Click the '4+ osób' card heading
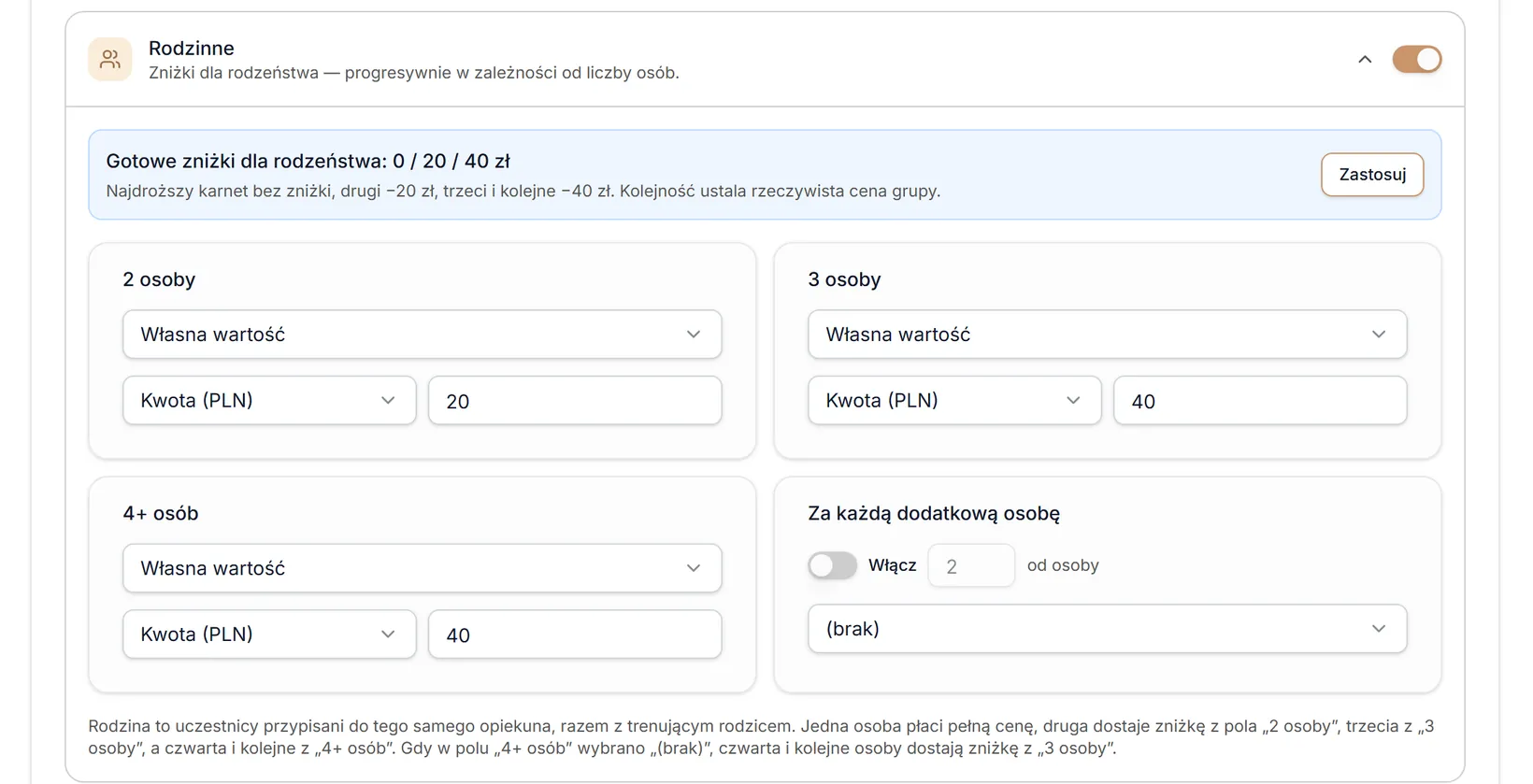The image size is (1533, 784). (161, 513)
